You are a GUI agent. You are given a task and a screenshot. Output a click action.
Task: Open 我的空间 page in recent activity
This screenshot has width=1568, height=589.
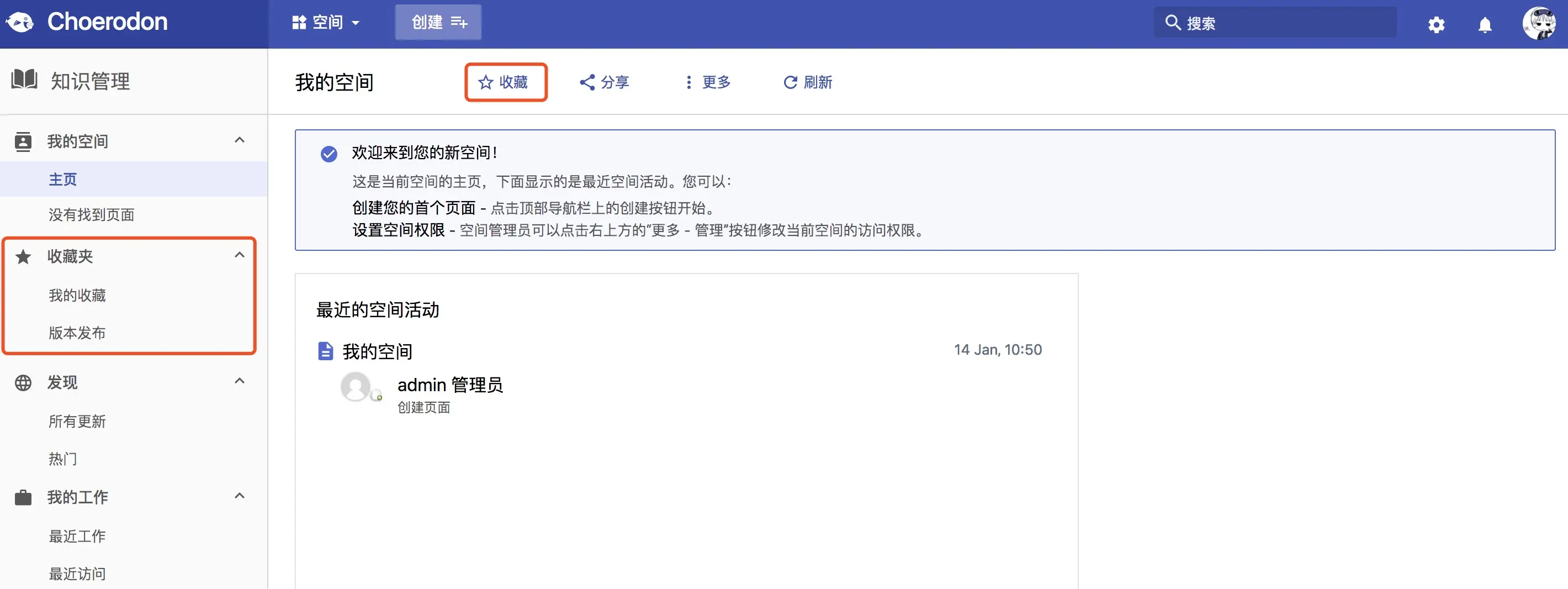pos(378,351)
